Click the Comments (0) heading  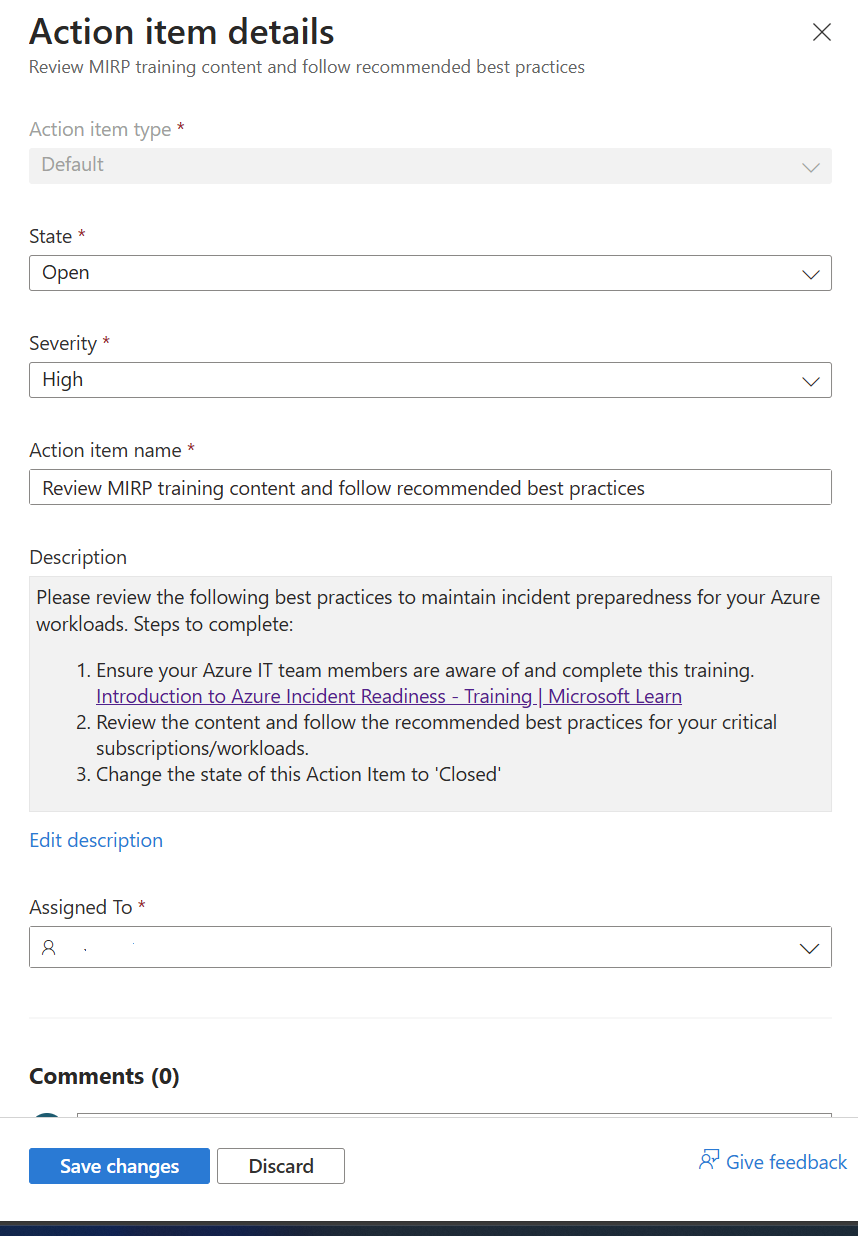[104, 1076]
